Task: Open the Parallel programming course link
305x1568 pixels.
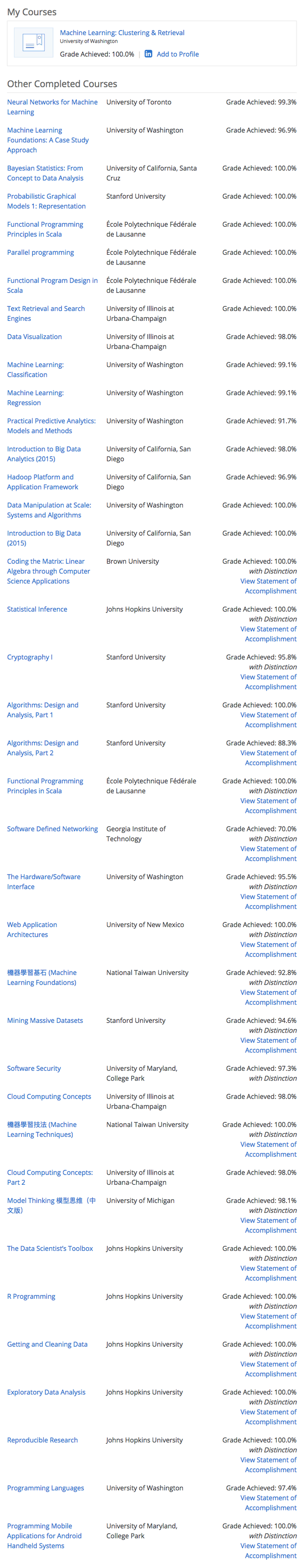Action: coord(40,253)
